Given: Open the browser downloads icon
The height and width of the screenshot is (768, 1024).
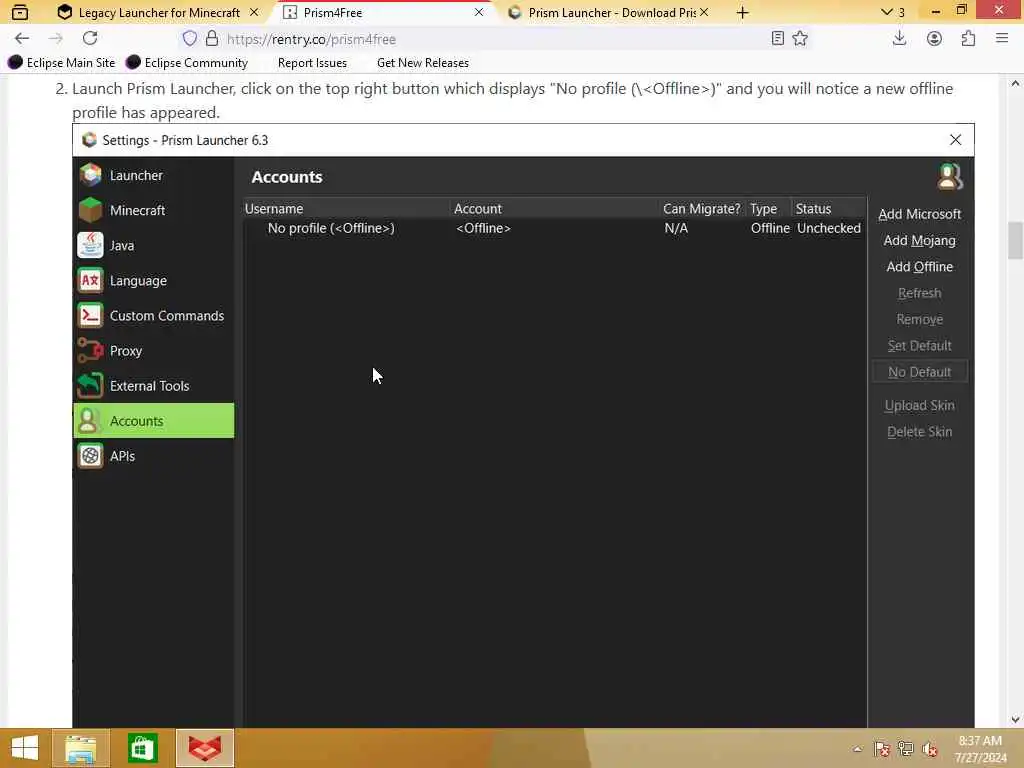Looking at the screenshot, I should [899, 39].
